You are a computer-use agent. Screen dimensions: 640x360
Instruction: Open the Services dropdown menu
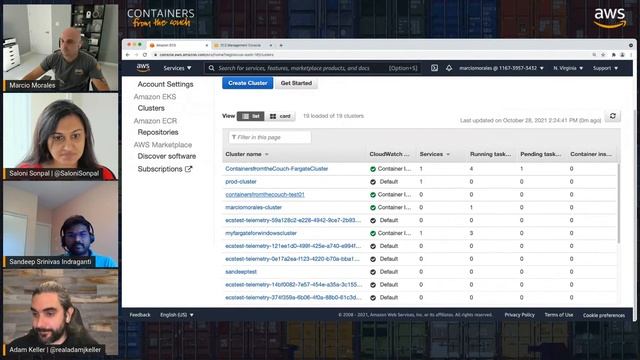[x=177, y=68]
